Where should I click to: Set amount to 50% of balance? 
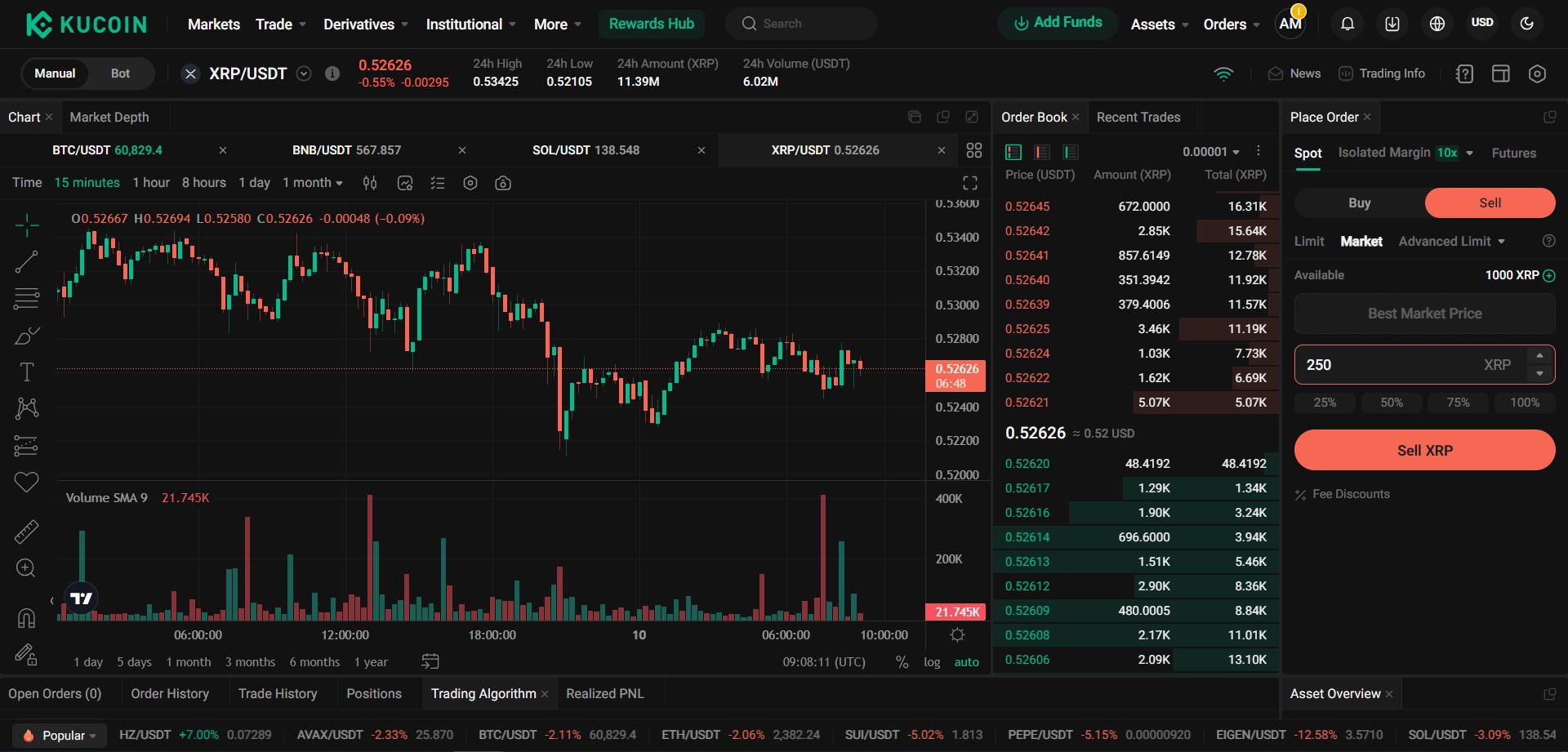tap(1392, 403)
